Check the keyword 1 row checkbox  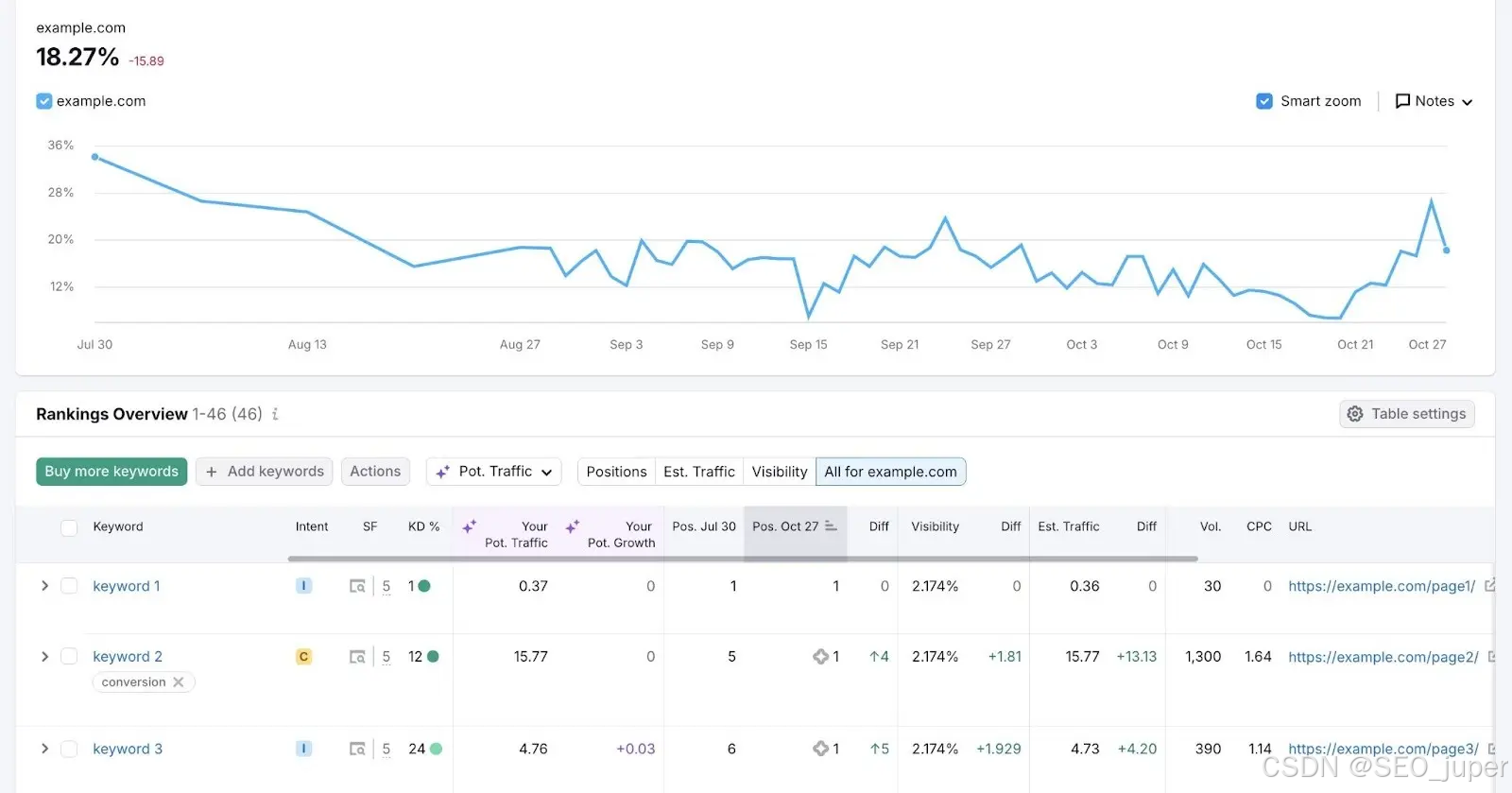[69, 586]
